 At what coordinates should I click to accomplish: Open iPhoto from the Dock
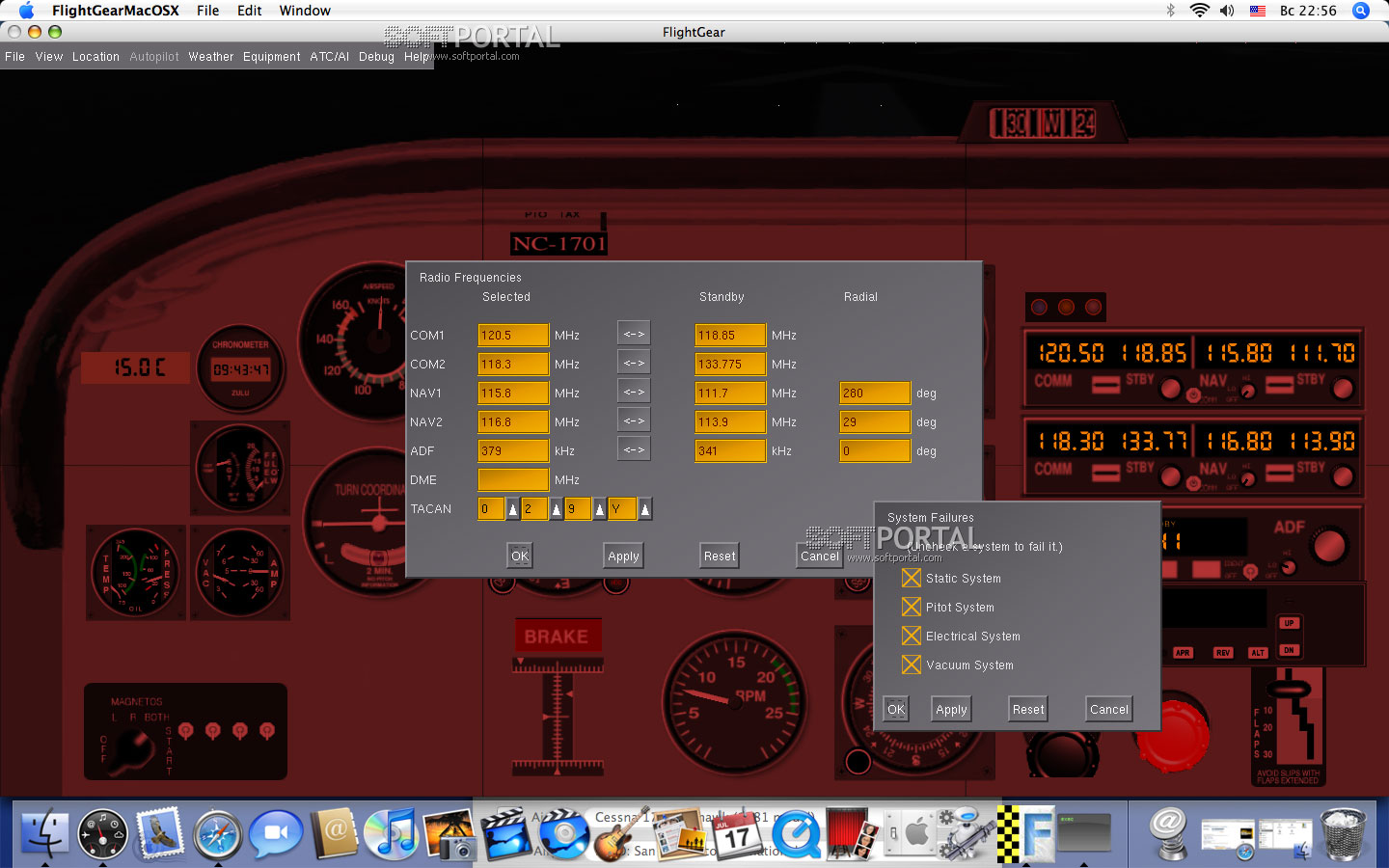(449, 833)
